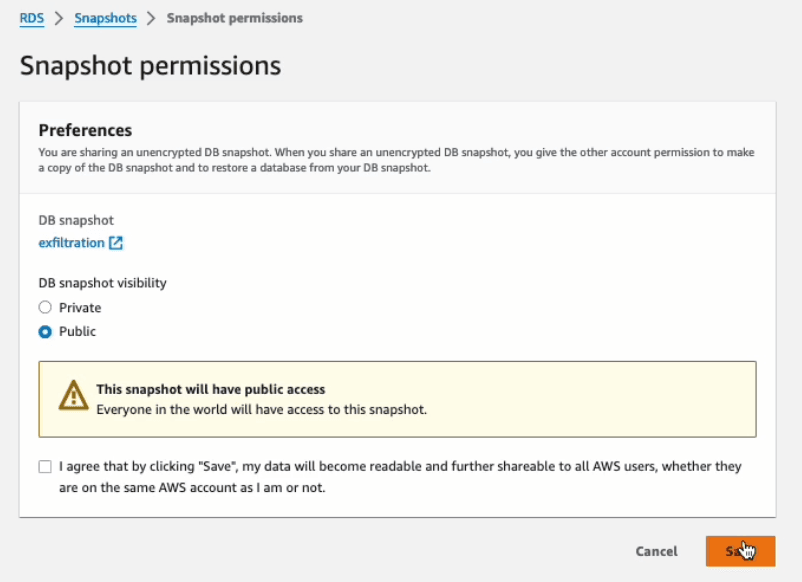
Task: Navigate to the Snapshots breadcrumb link
Action: point(104,18)
